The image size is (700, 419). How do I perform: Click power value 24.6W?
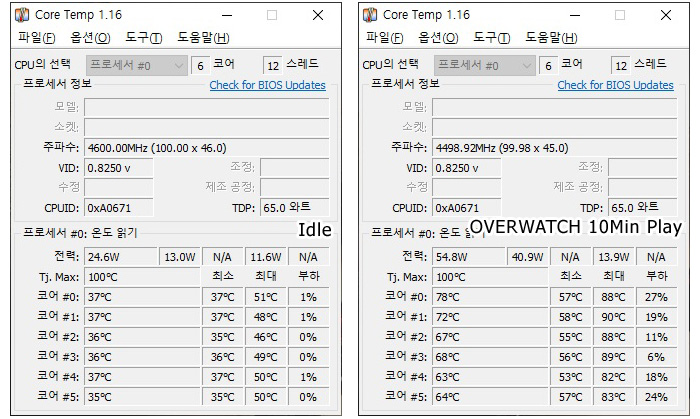121,257
